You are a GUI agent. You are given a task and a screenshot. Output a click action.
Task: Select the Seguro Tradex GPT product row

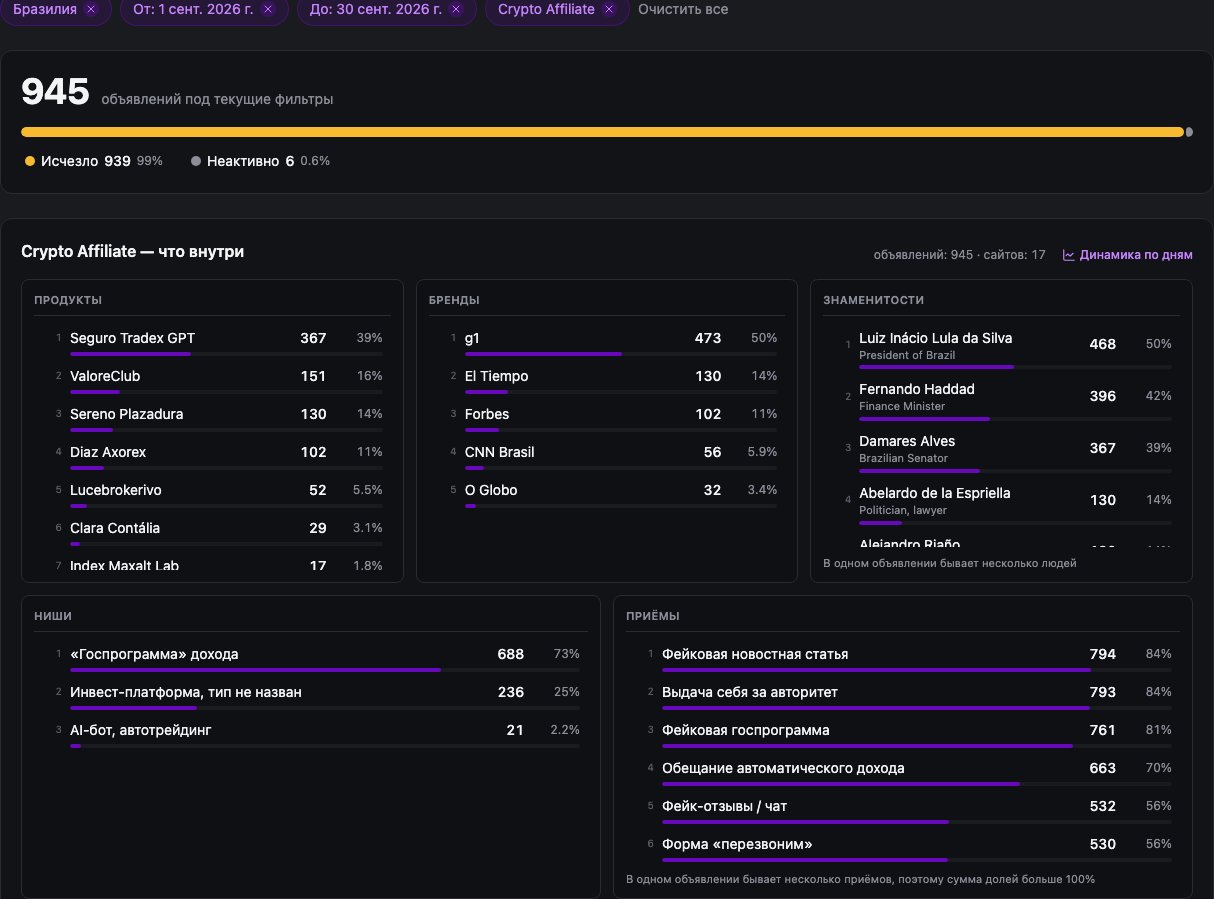click(x=212, y=341)
